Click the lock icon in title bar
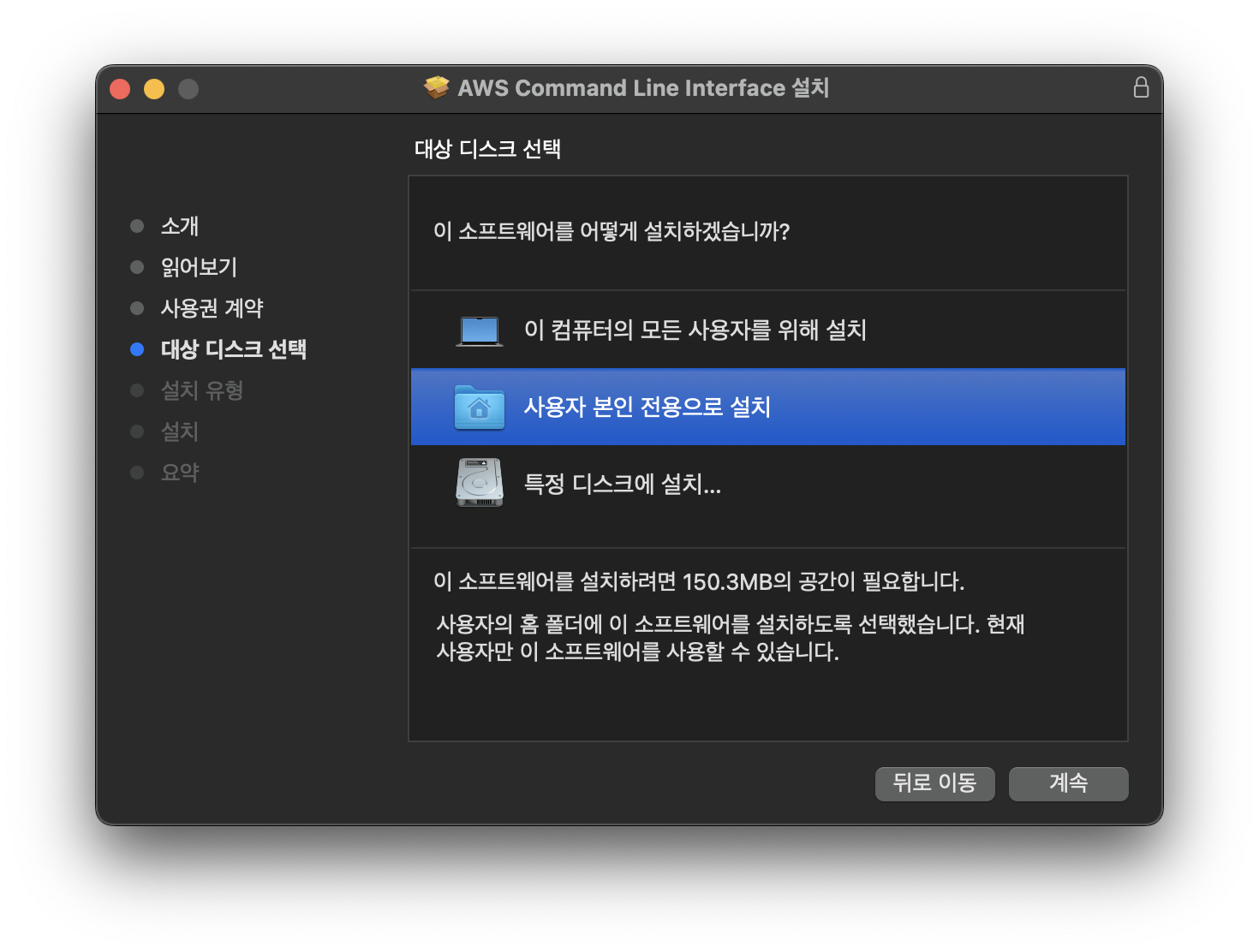1259x952 pixels. coord(1141,87)
